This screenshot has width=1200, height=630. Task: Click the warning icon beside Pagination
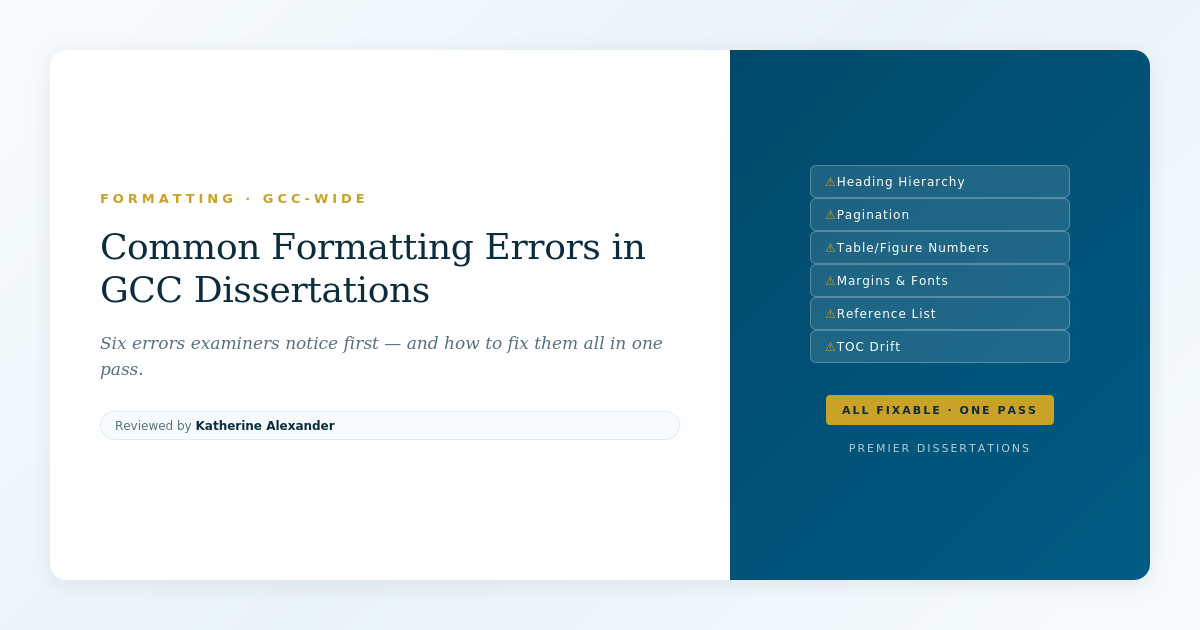pyautogui.click(x=830, y=215)
